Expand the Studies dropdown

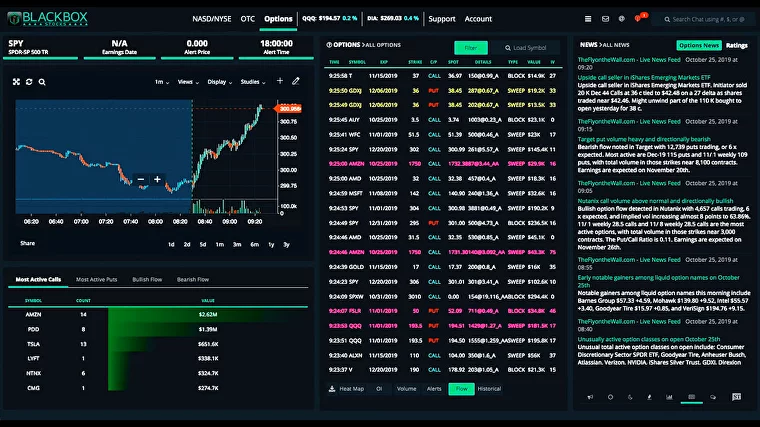254,82
